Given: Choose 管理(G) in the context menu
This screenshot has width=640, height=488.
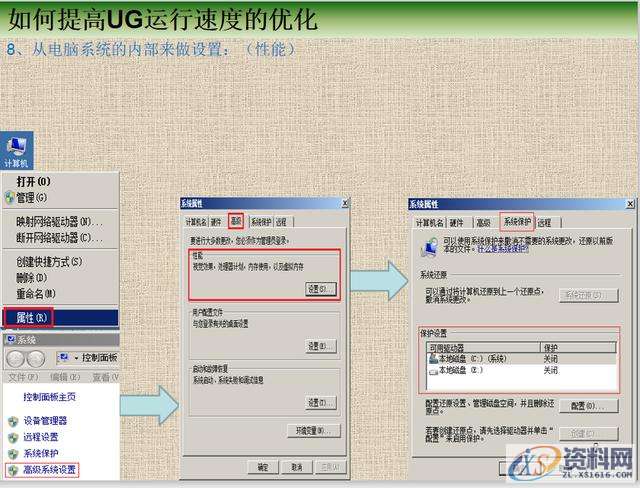Looking at the screenshot, I should [x=32, y=198].
